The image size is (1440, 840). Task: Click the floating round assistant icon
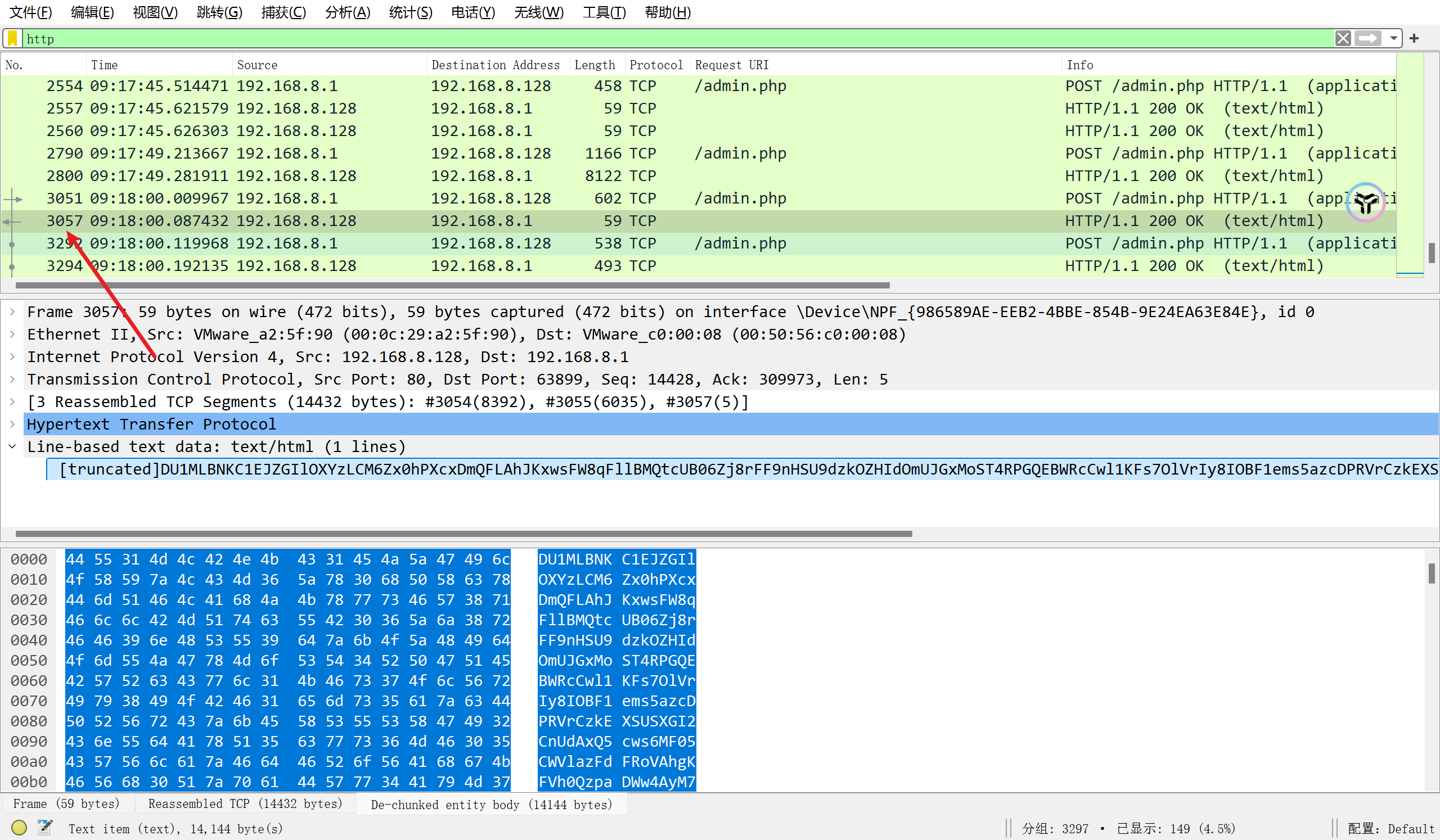(1365, 202)
